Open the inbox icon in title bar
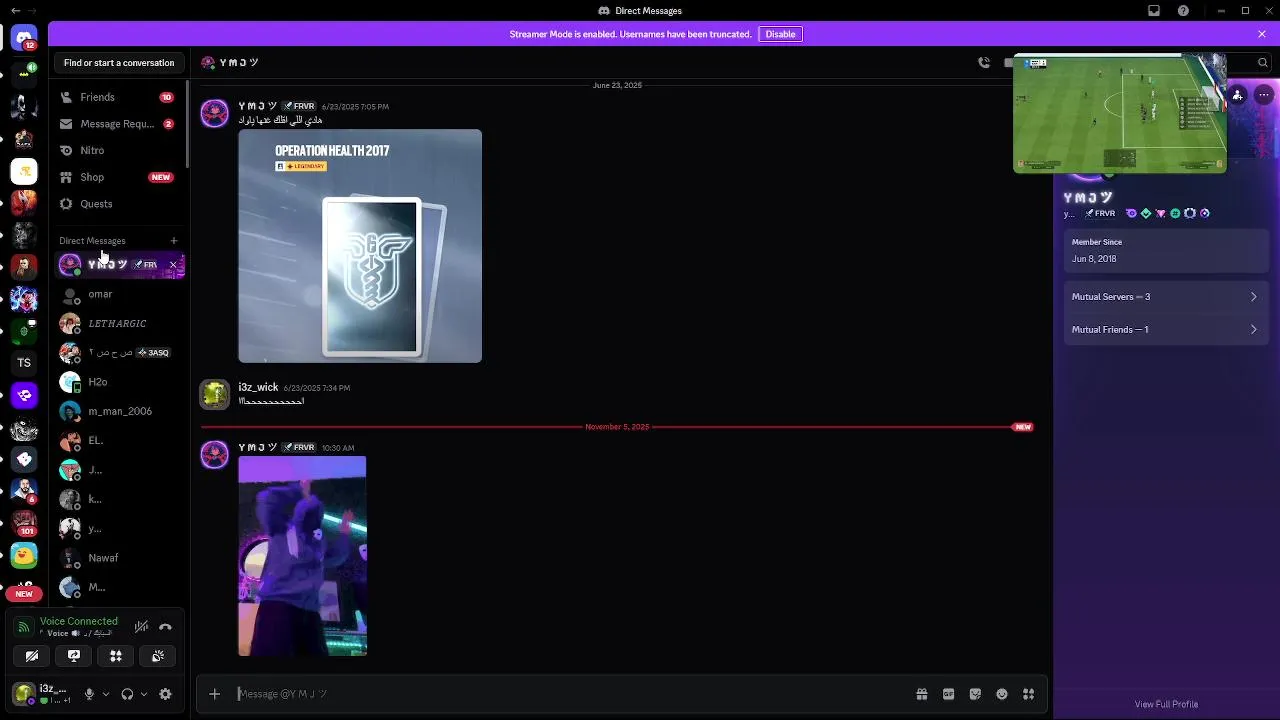Viewport: 1280px width, 720px height. [x=1154, y=11]
